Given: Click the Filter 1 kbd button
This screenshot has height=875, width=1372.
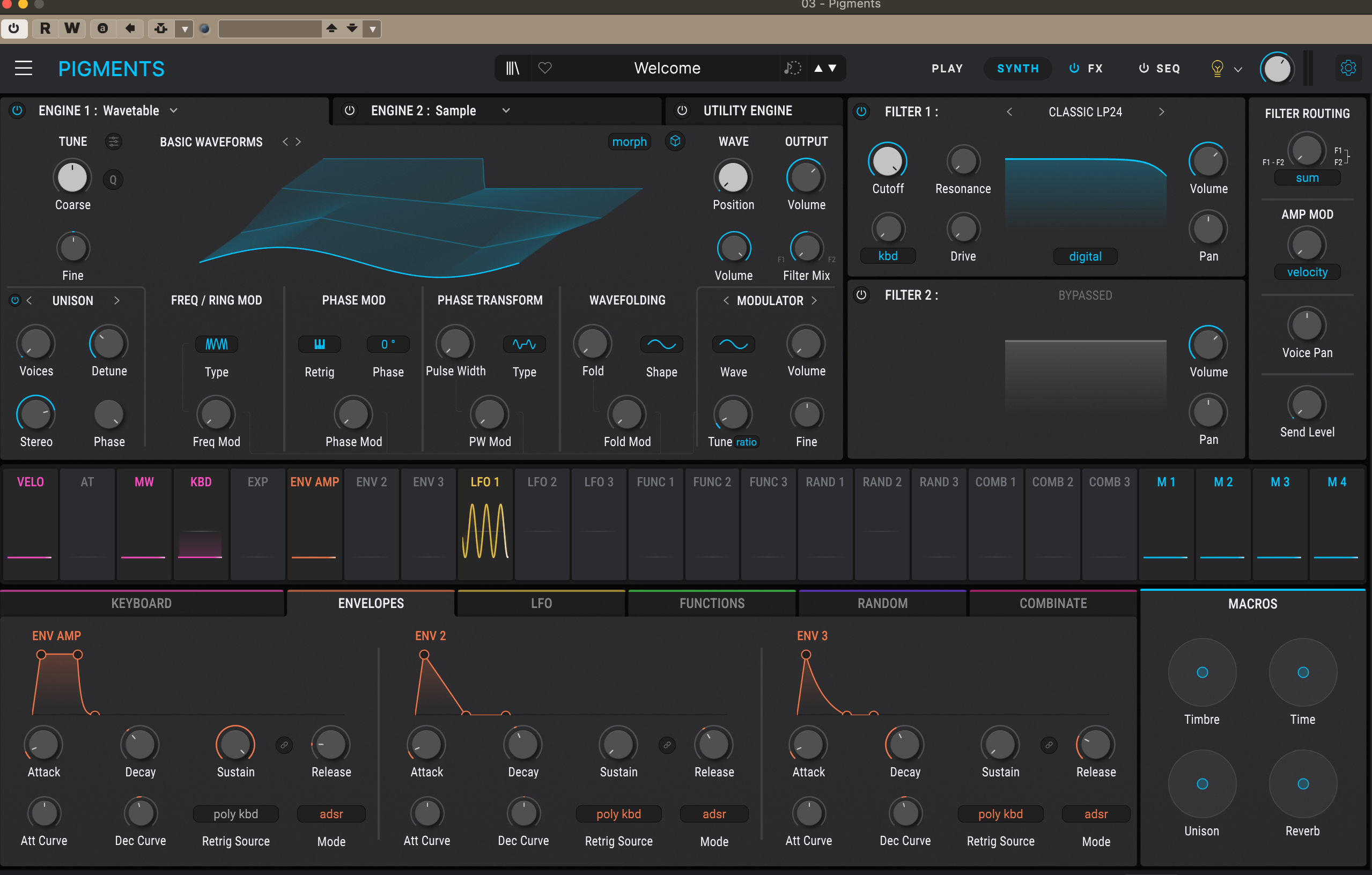Looking at the screenshot, I should (x=888, y=256).
